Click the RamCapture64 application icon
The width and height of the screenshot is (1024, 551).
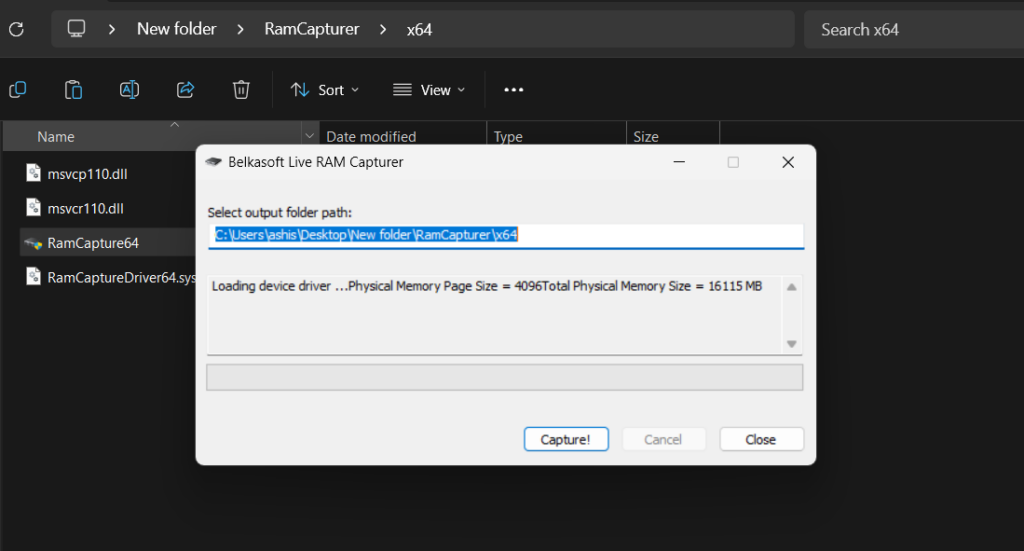click(33, 244)
